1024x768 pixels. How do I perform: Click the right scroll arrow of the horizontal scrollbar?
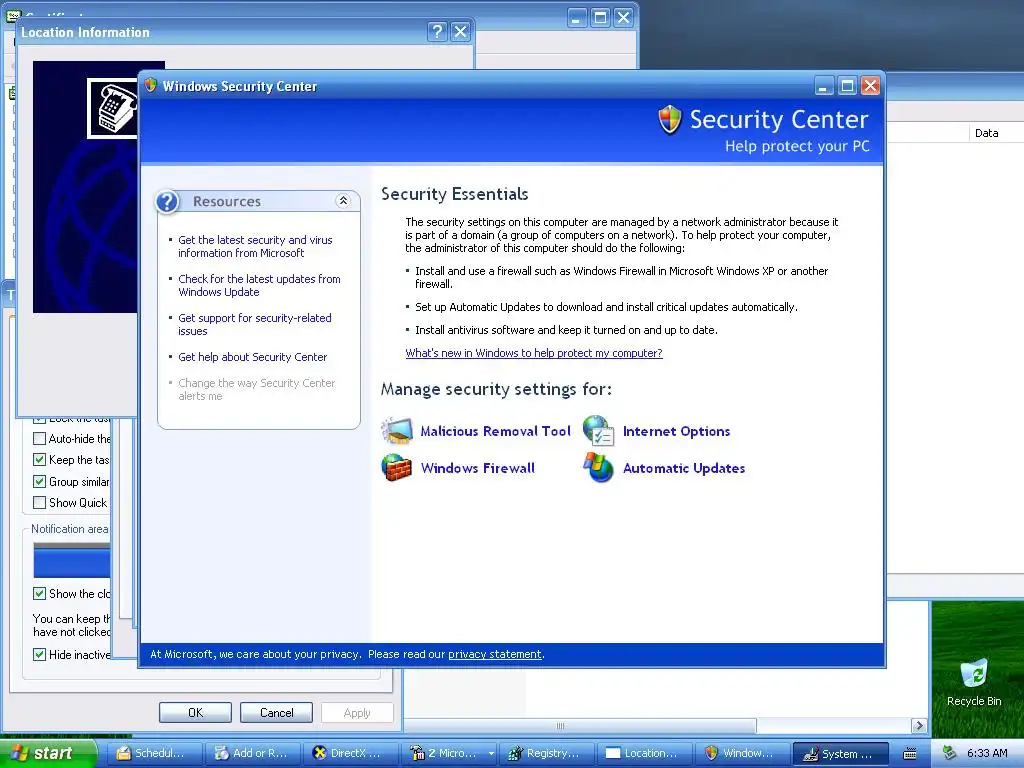pos(920,726)
